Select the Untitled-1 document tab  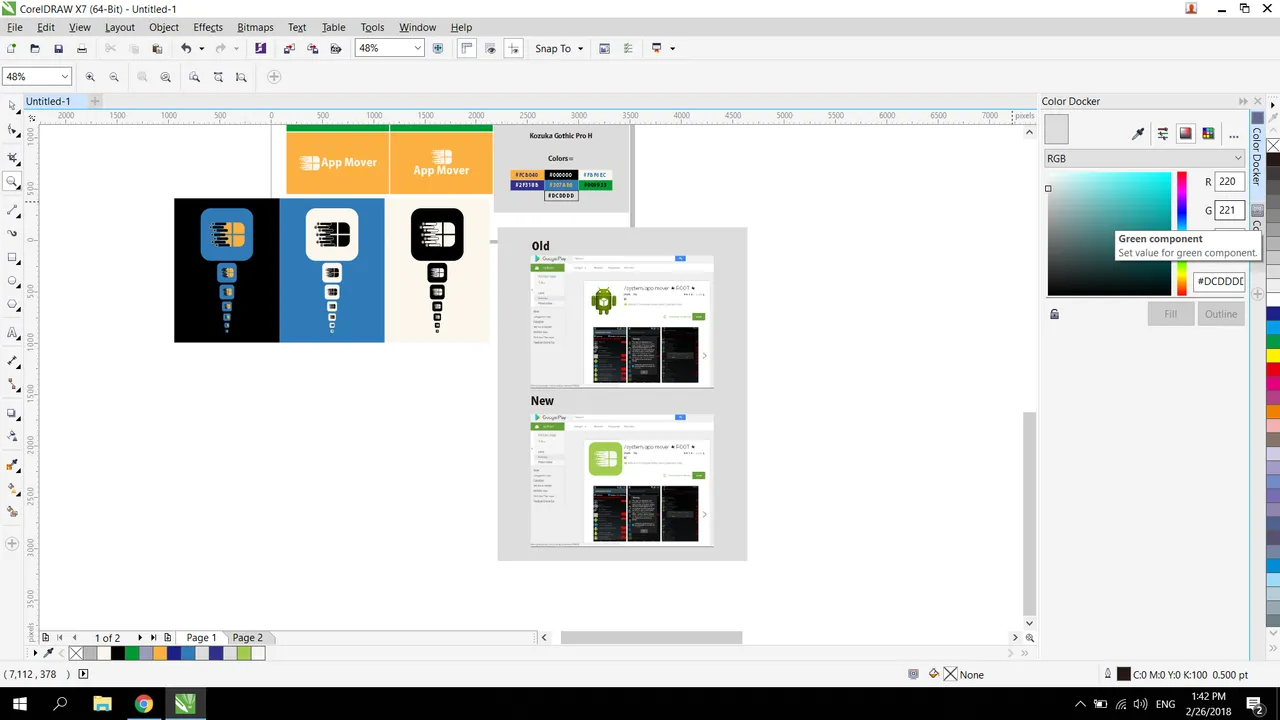point(48,101)
